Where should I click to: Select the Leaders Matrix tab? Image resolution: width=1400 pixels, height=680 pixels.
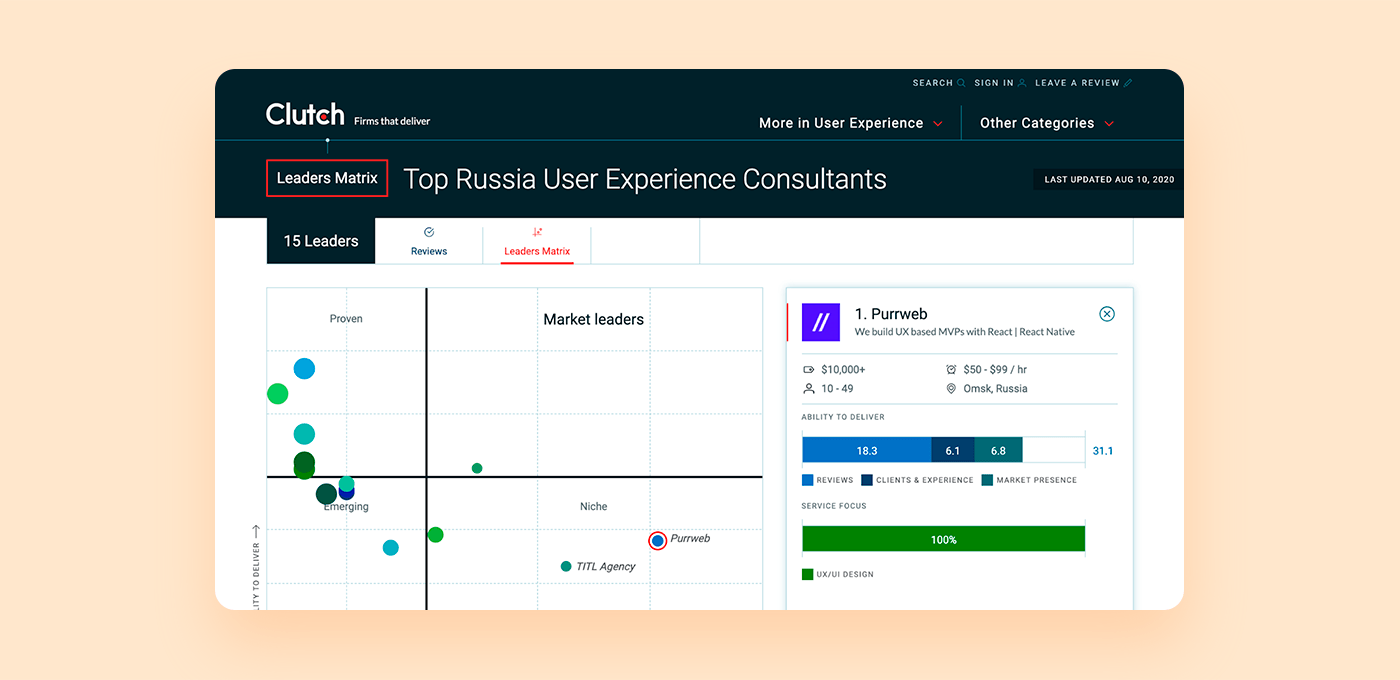[537, 241]
